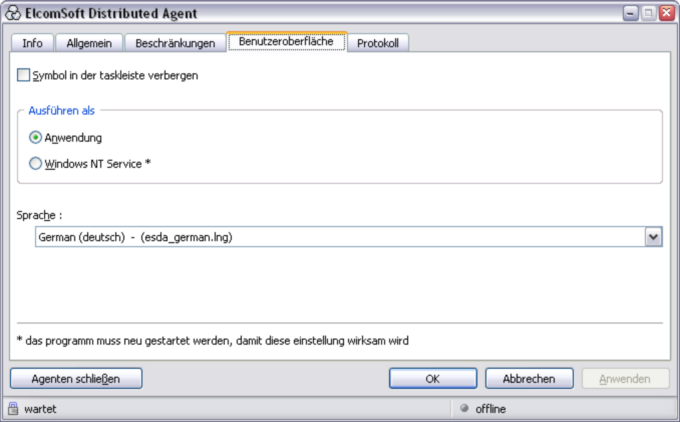Confirm settings with the OK button
The width and height of the screenshot is (680, 422).
point(433,379)
